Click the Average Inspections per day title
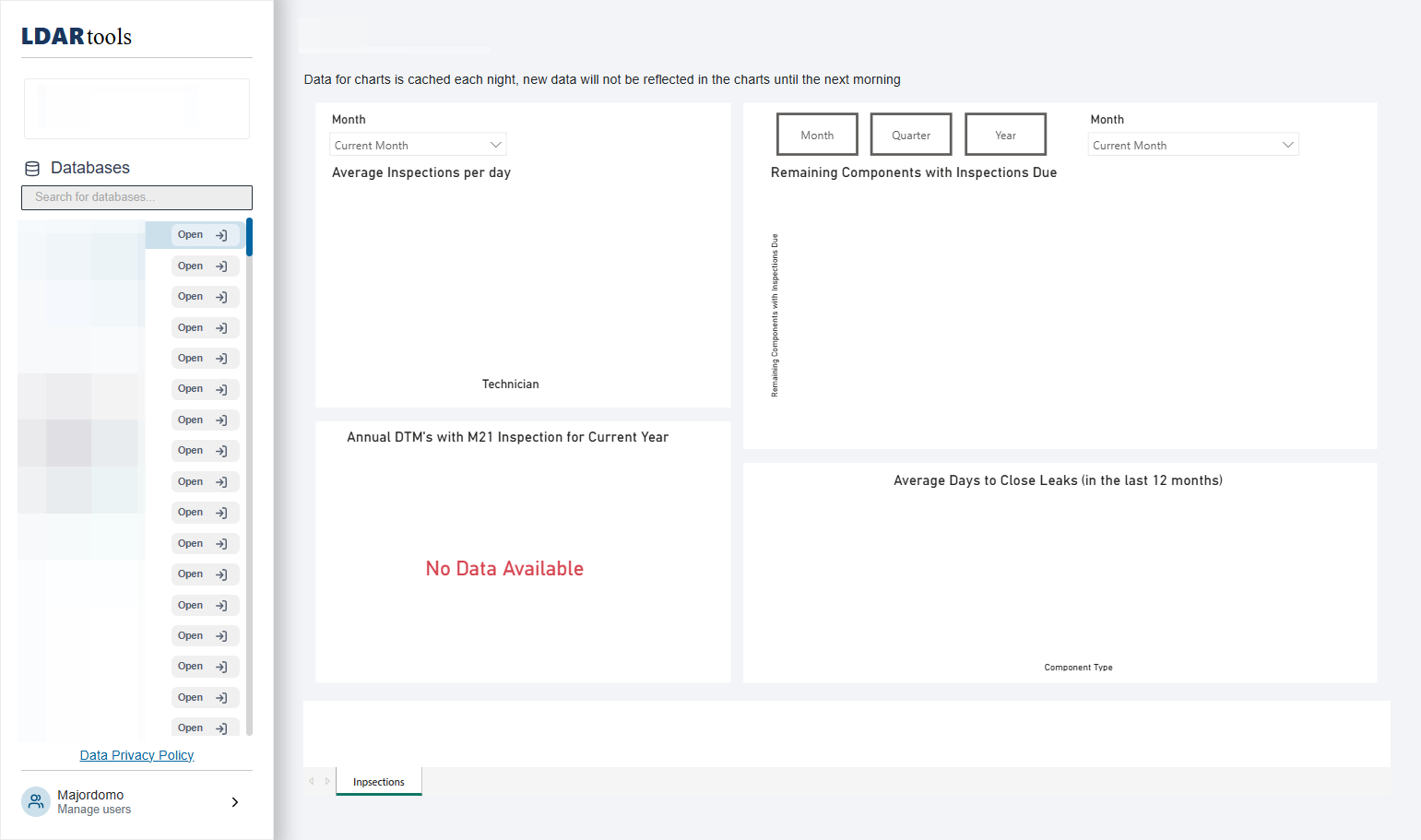 pos(421,172)
